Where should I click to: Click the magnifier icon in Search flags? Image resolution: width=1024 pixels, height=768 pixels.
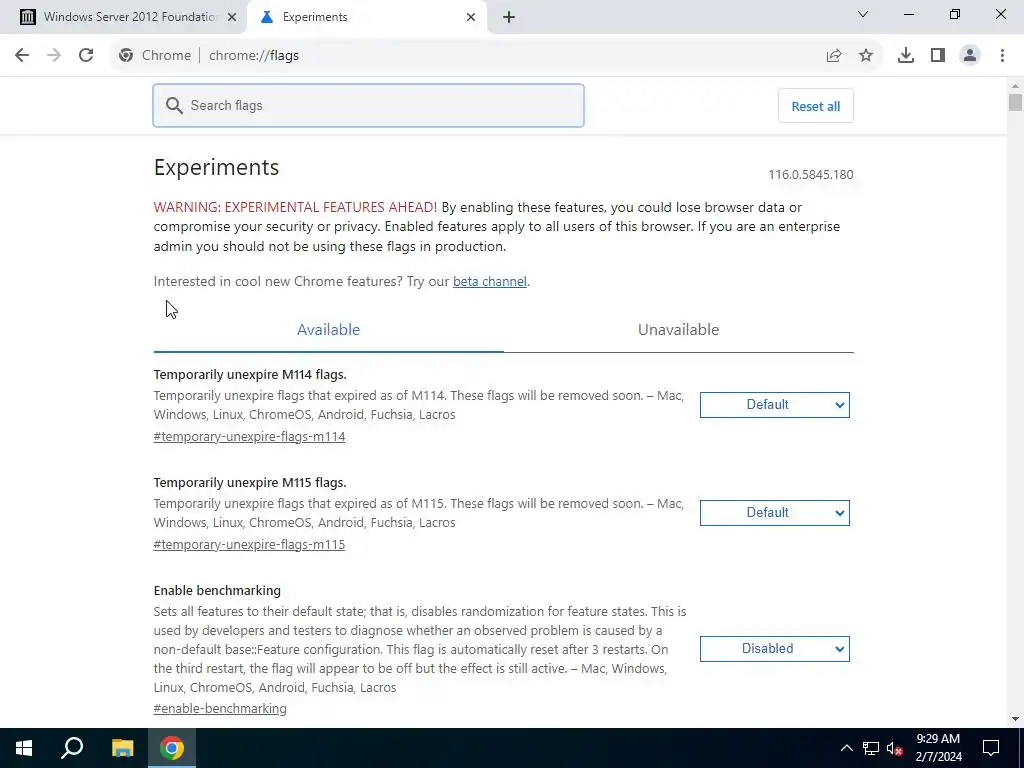174,106
